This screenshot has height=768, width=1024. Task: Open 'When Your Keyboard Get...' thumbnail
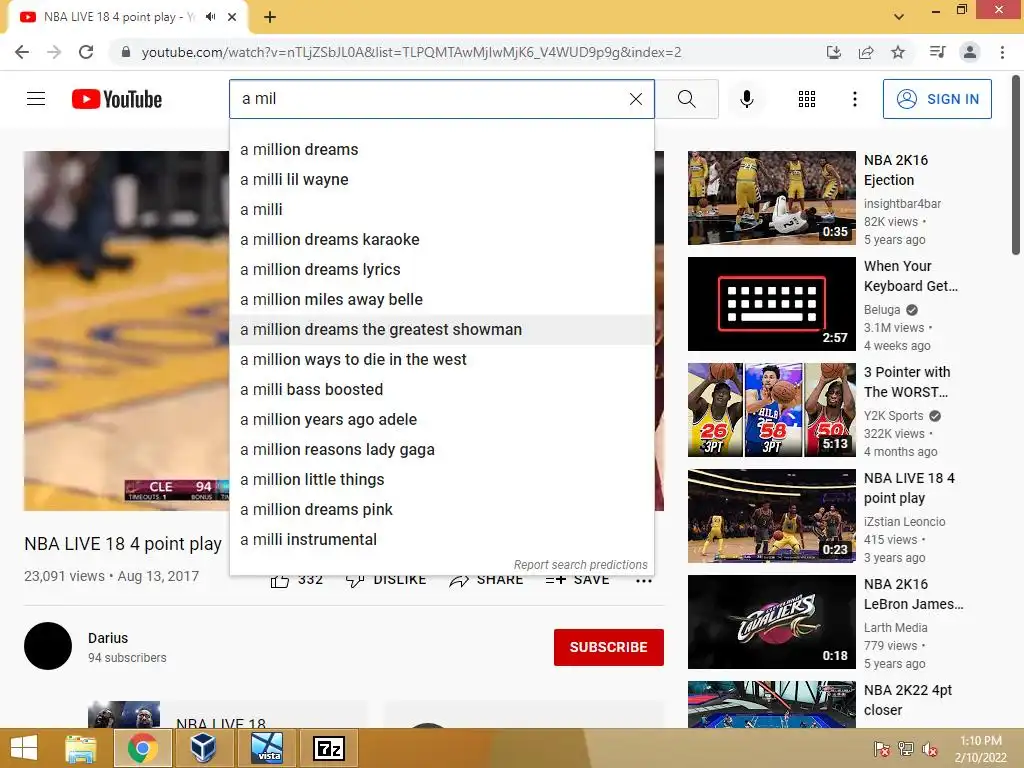point(771,304)
